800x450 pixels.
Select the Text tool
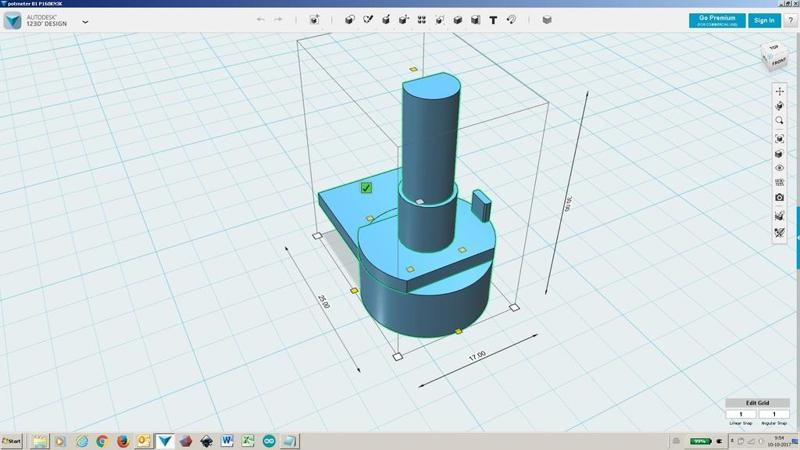click(493, 20)
